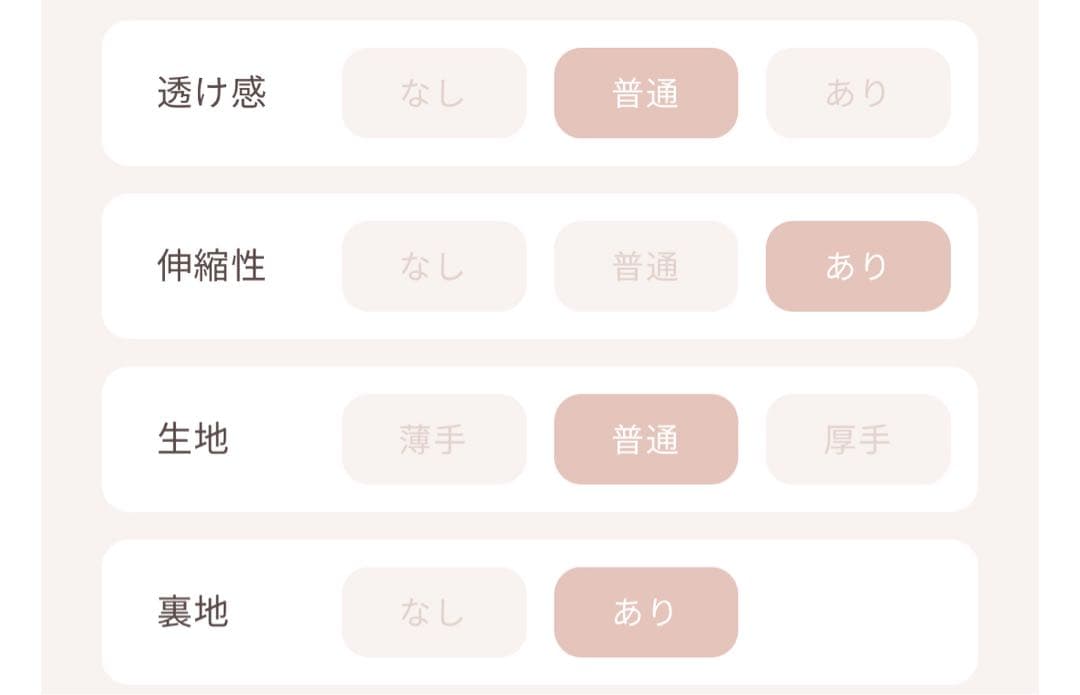Click the 伸縮性 label text

211,266
